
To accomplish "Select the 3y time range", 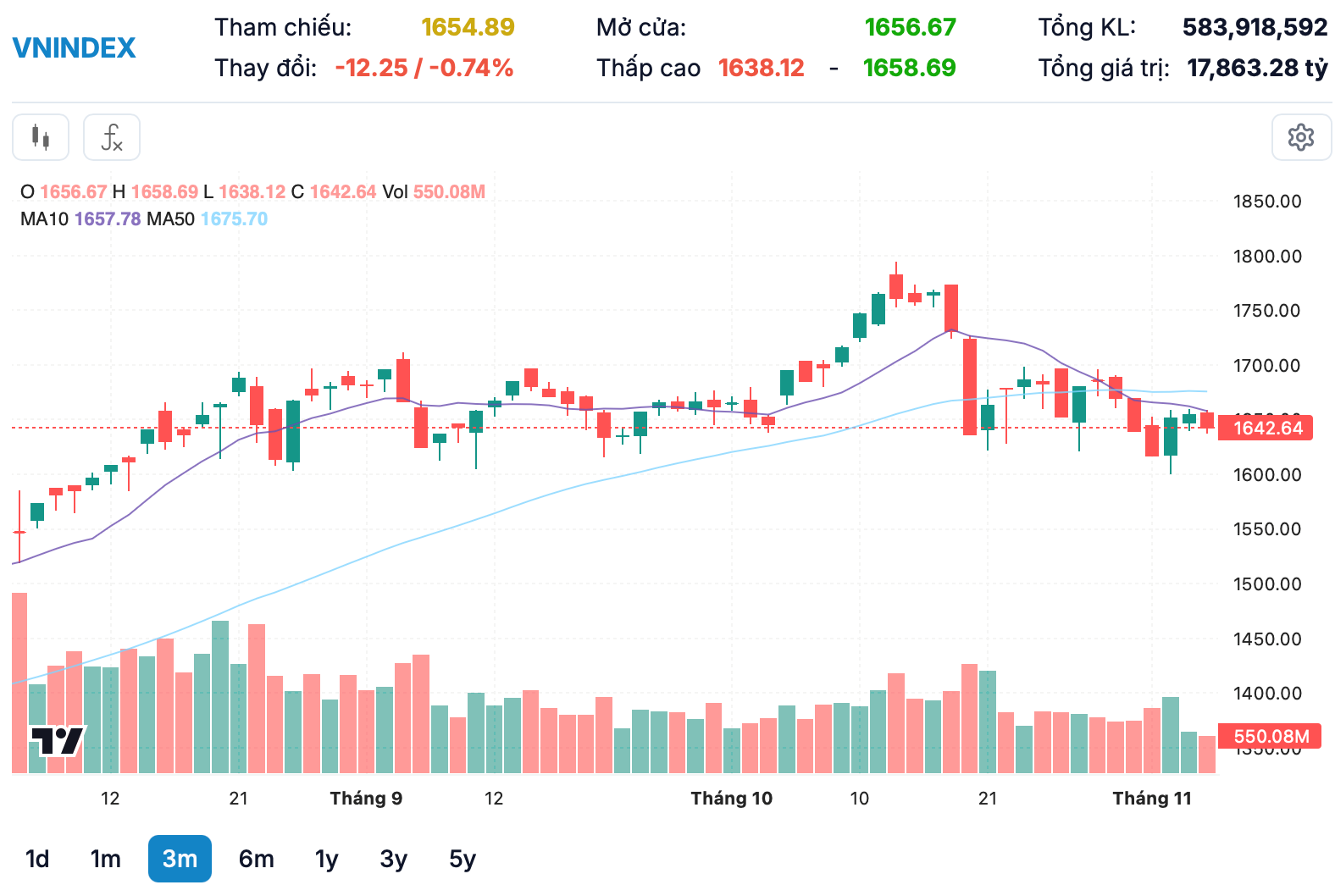I will (x=393, y=859).
